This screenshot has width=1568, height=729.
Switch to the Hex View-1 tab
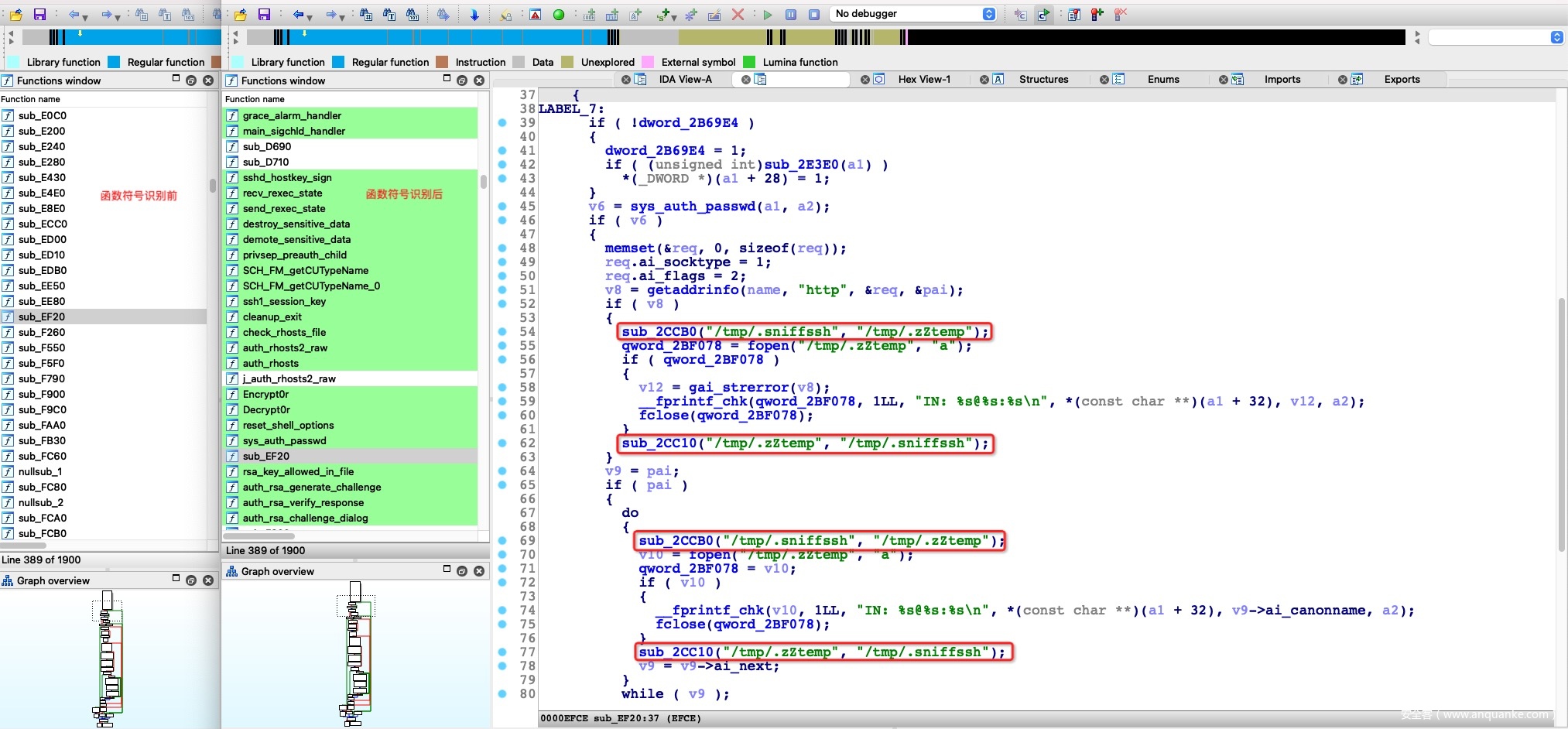point(923,79)
